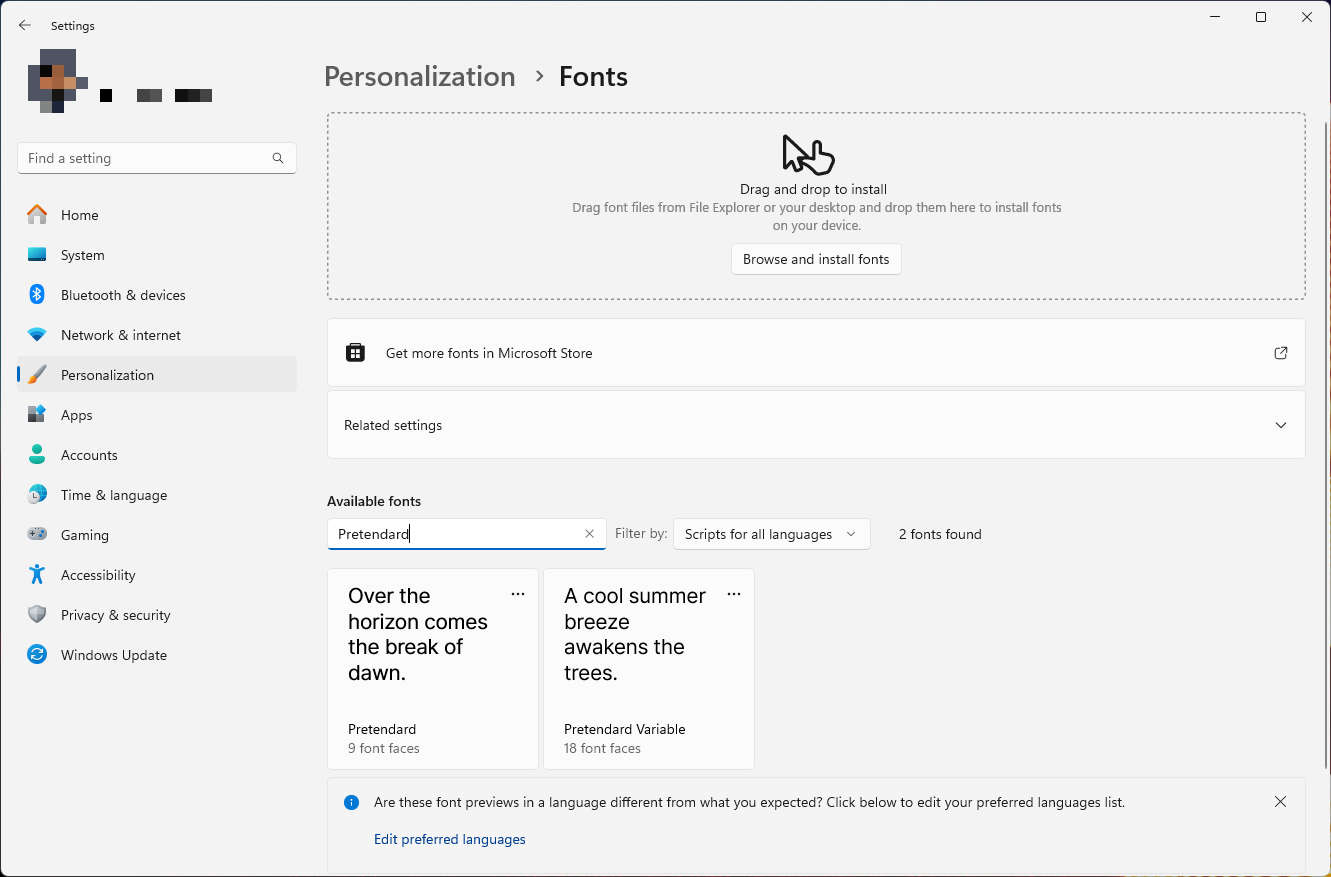1331x877 pixels.
Task: Click the Microsoft Store bag icon
Action: coord(355,352)
